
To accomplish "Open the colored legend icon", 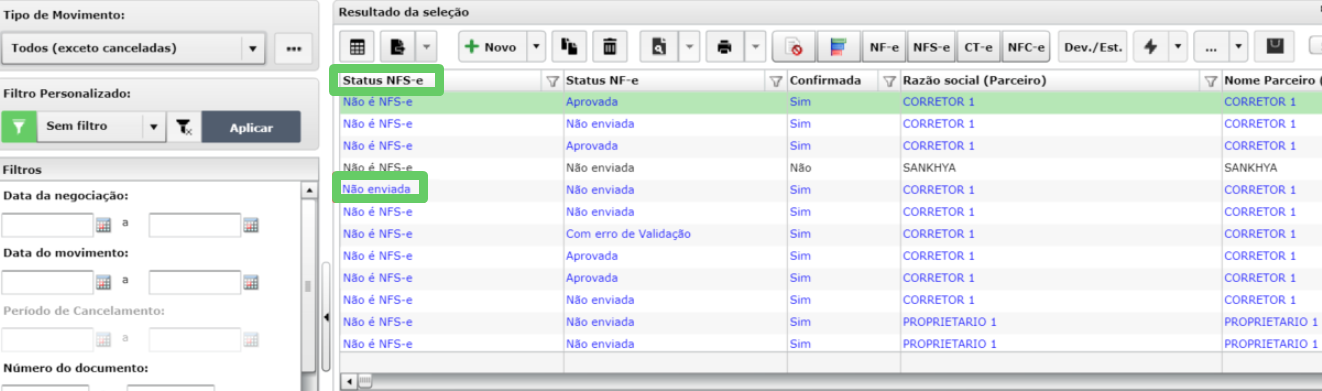I will pos(838,47).
